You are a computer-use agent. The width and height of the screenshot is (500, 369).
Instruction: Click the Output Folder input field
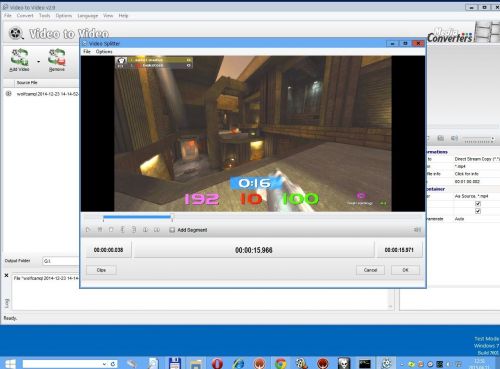(61, 261)
